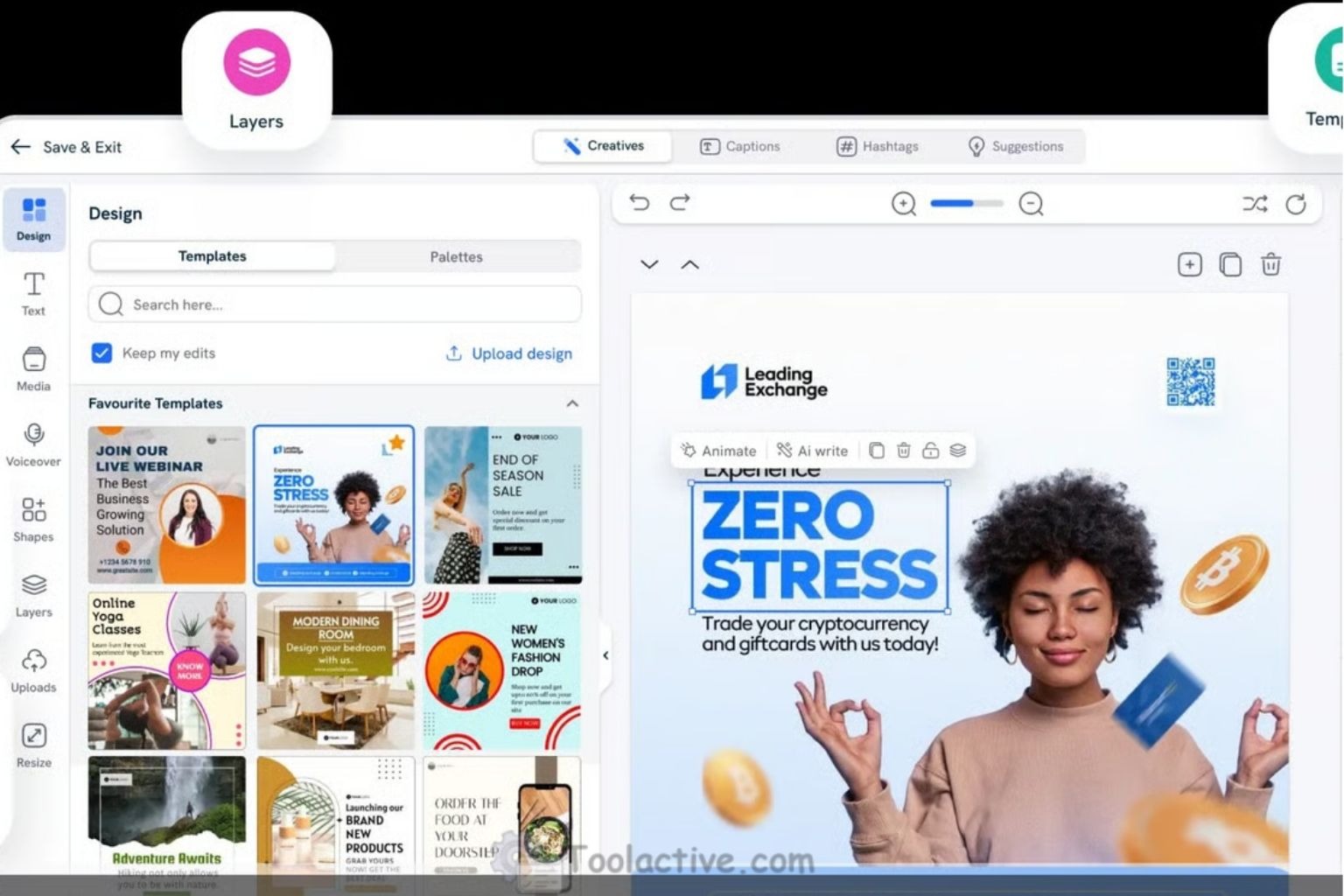Uncheck the Keep my edits checkbox
The height and width of the screenshot is (896, 1344).
click(x=102, y=353)
